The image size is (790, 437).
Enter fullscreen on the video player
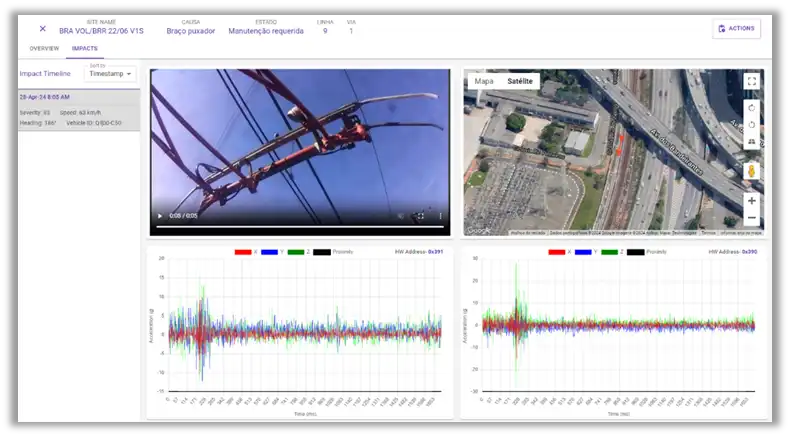click(x=420, y=216)
